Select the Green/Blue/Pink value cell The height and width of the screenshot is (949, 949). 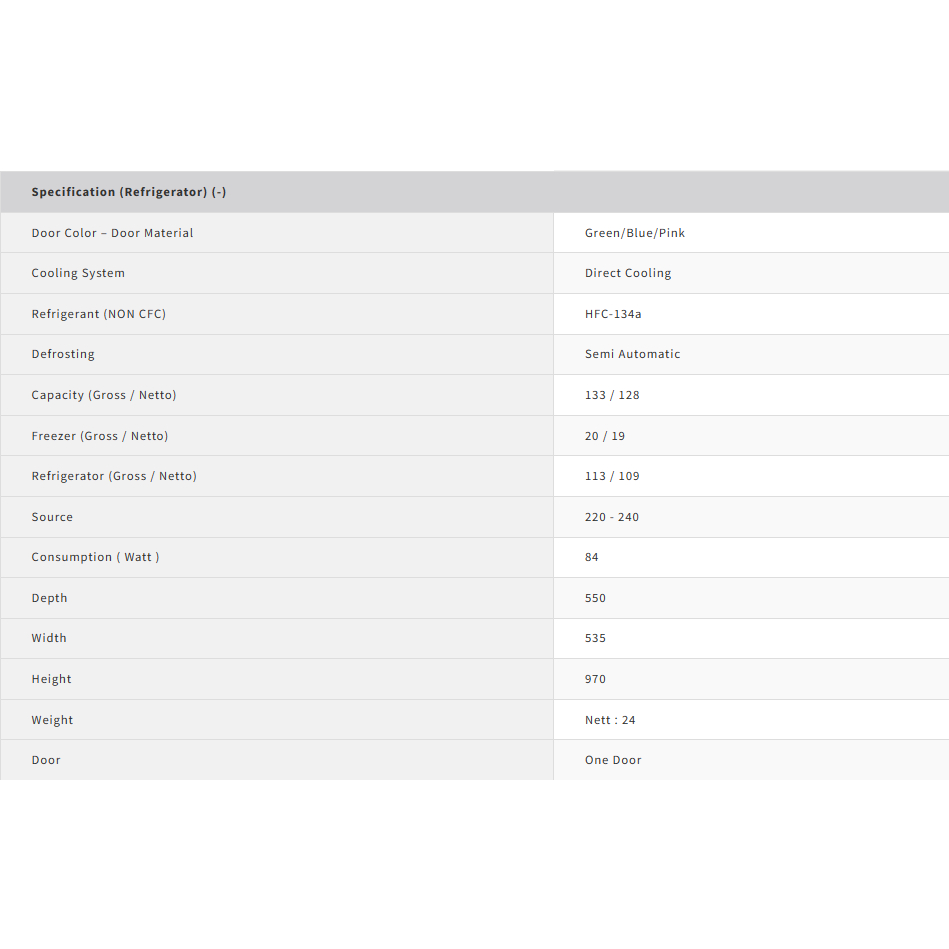[x=635, y=233]
